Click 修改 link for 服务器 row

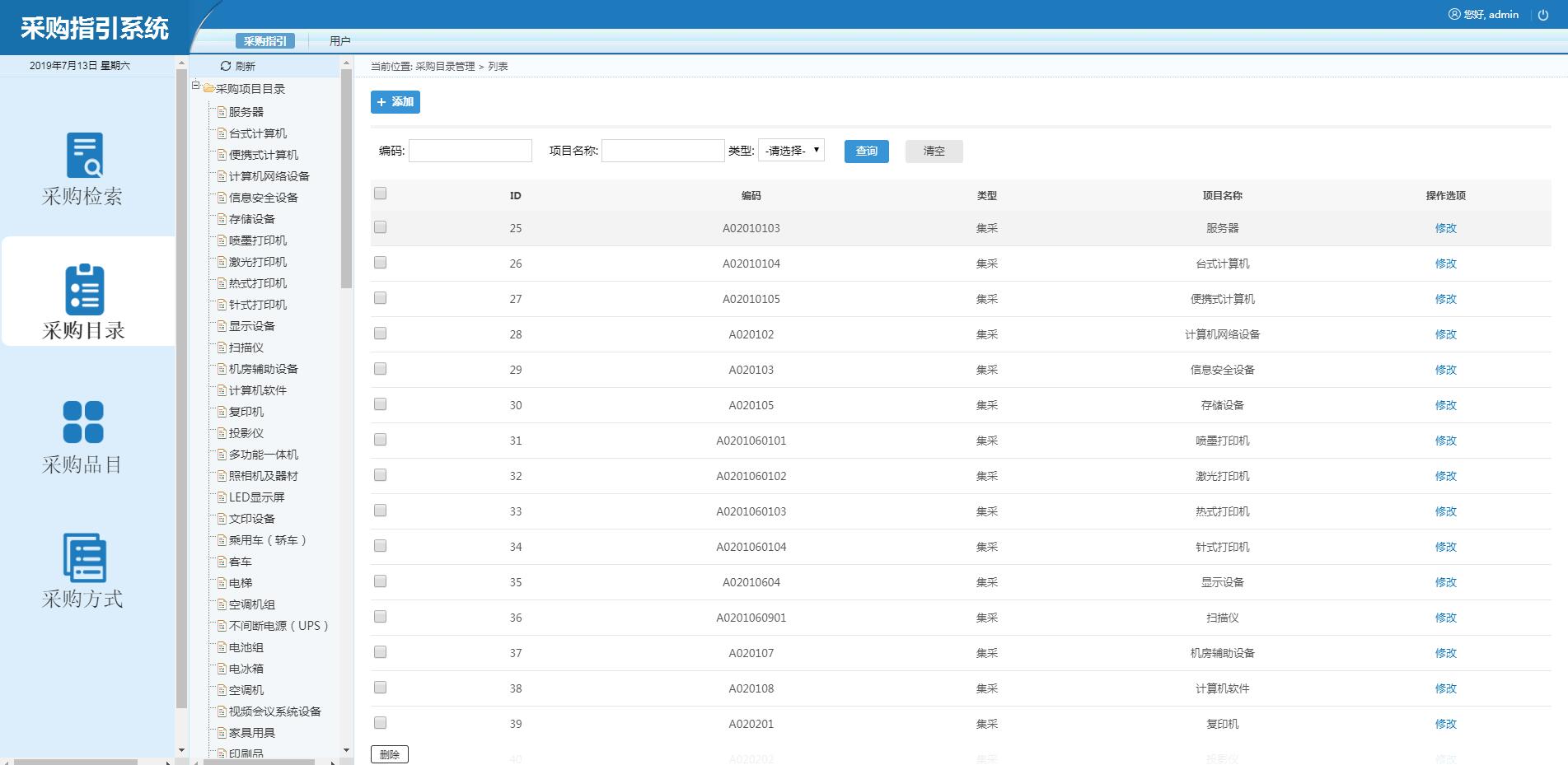click(1445, 228)
